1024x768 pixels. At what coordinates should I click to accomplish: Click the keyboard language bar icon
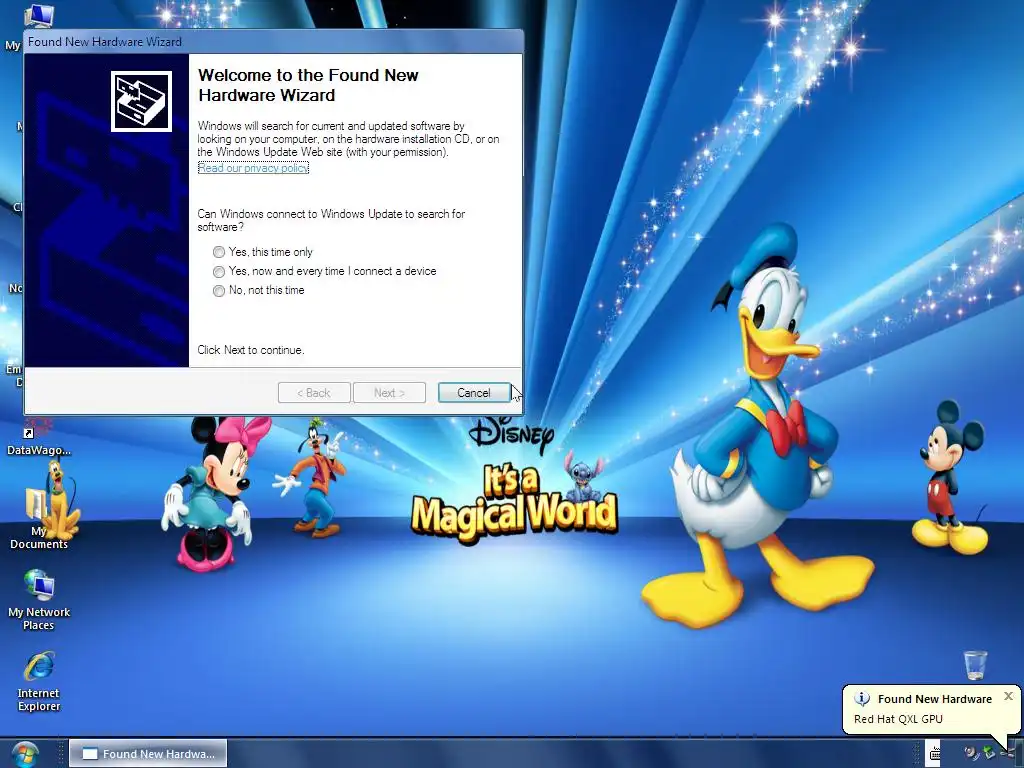[935, 754]
